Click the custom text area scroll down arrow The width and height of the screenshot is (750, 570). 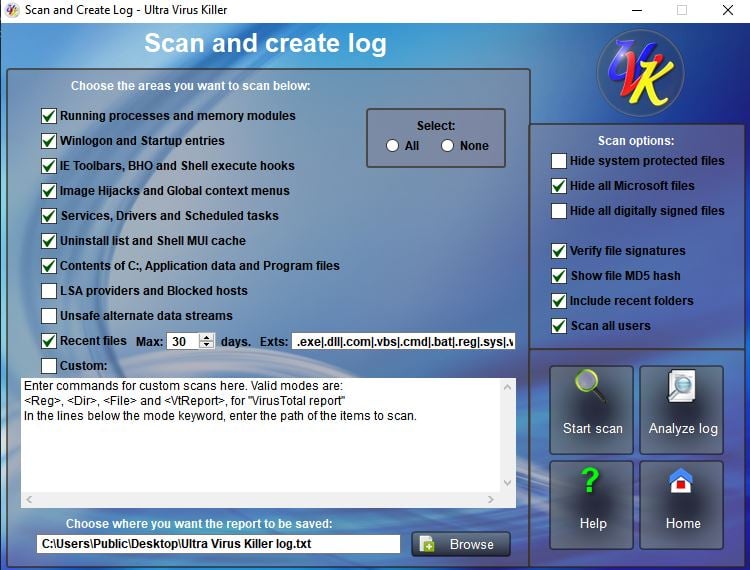507,483
